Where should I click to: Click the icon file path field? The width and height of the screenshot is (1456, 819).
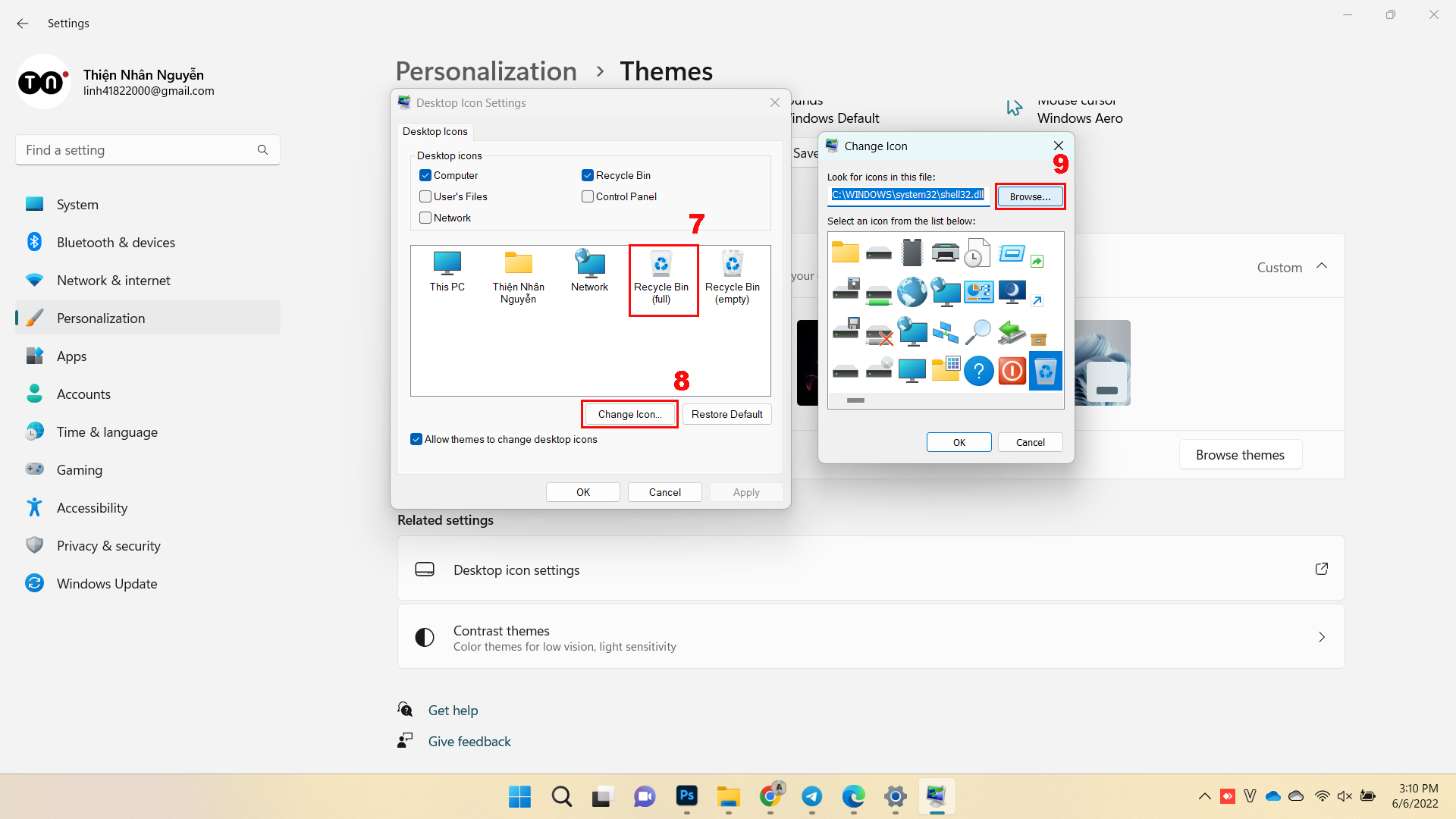[x=908, y=195]
